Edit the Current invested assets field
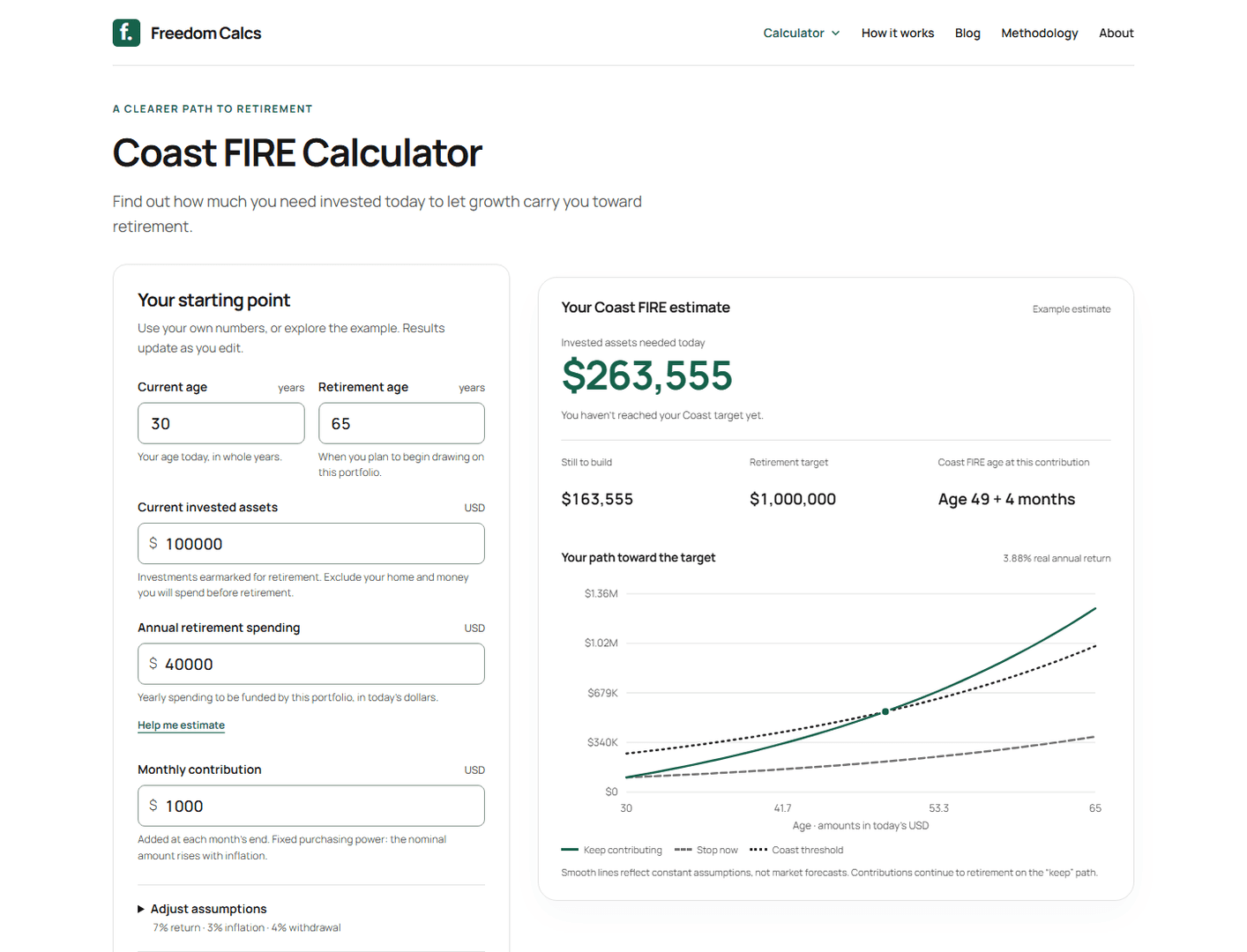Viewport: 1247px width, 952px height. click(311, 544)
